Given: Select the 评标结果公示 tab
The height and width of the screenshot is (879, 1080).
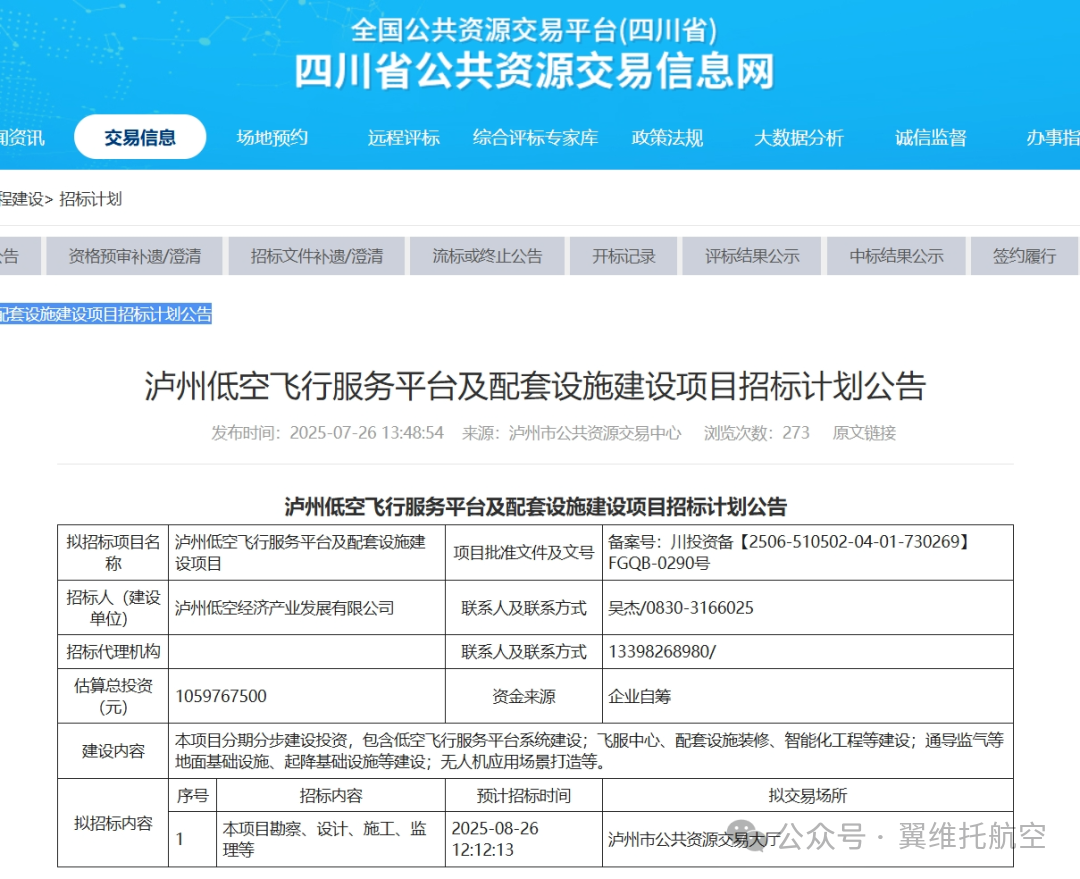Looking at the screenshot, I should click(x=751, y=255).
